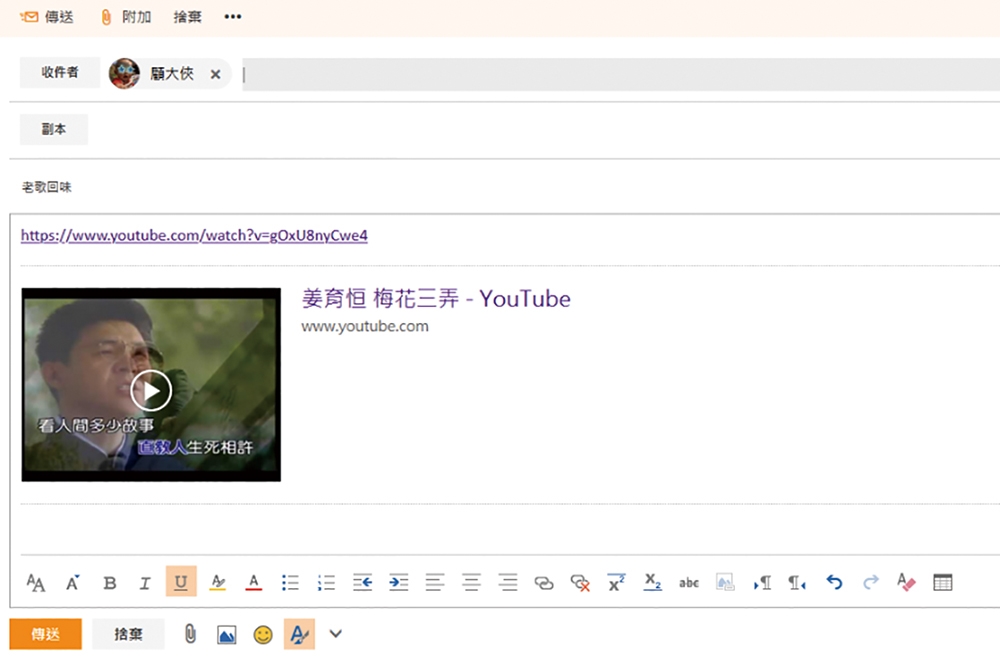
Task: Expand more compose options chevron
Action: (335, 634)
